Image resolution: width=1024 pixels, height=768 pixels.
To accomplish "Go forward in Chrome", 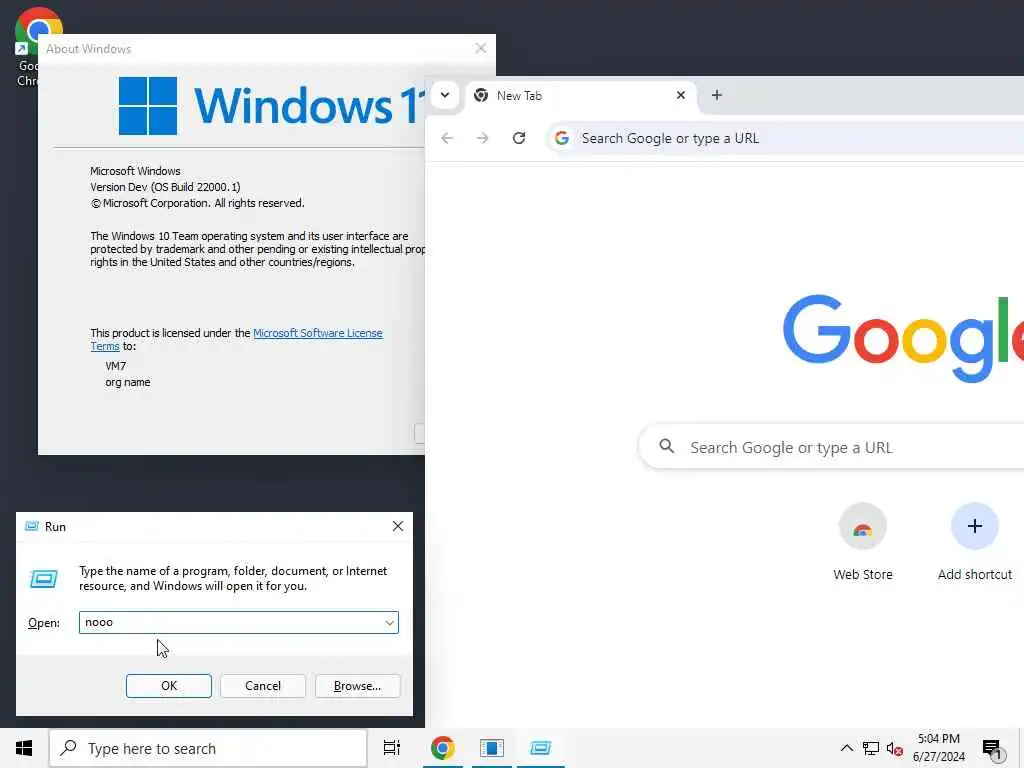I will (x=483, y=138).
